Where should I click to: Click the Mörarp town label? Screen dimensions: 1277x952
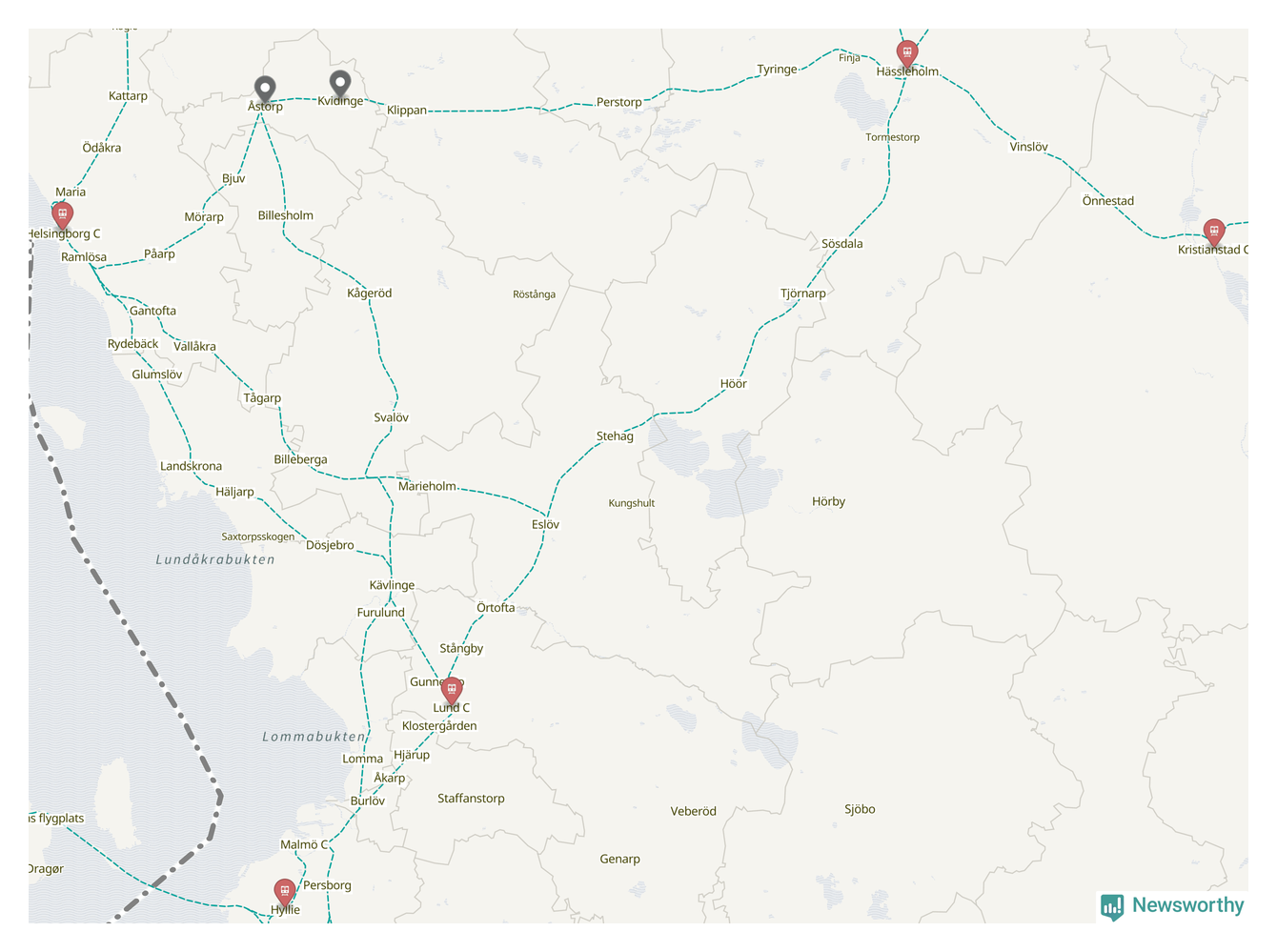(x=204, y=217)
